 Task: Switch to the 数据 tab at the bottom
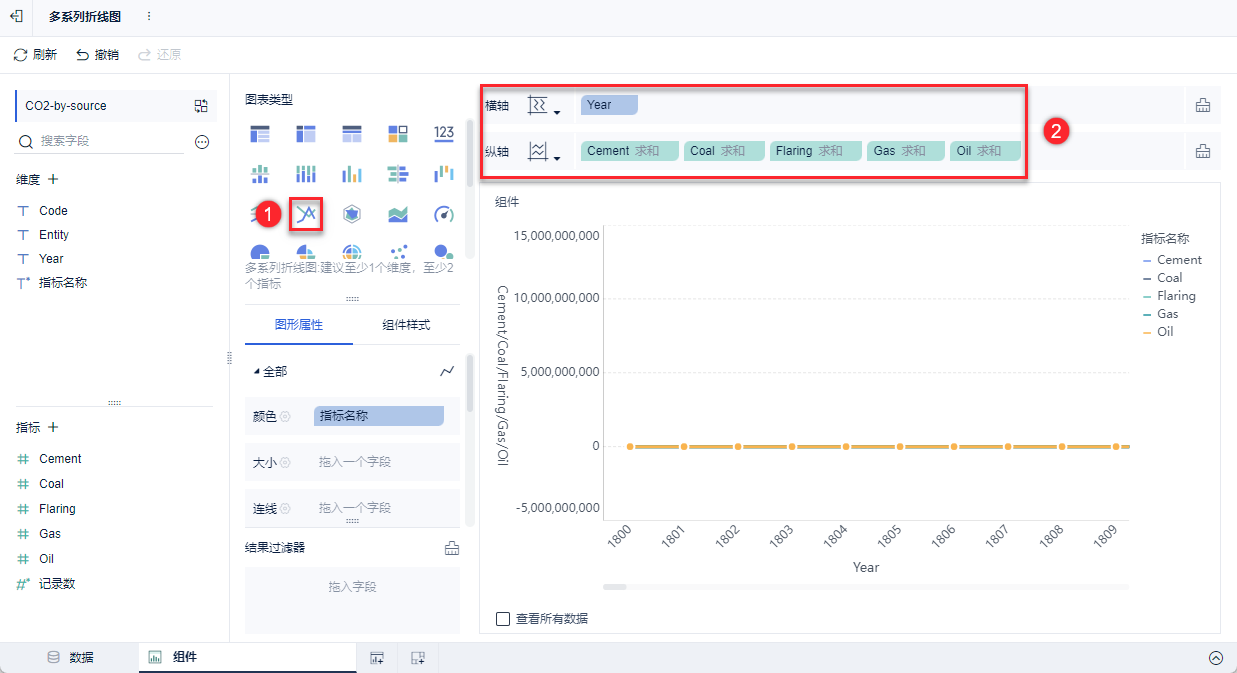[70, 658]
